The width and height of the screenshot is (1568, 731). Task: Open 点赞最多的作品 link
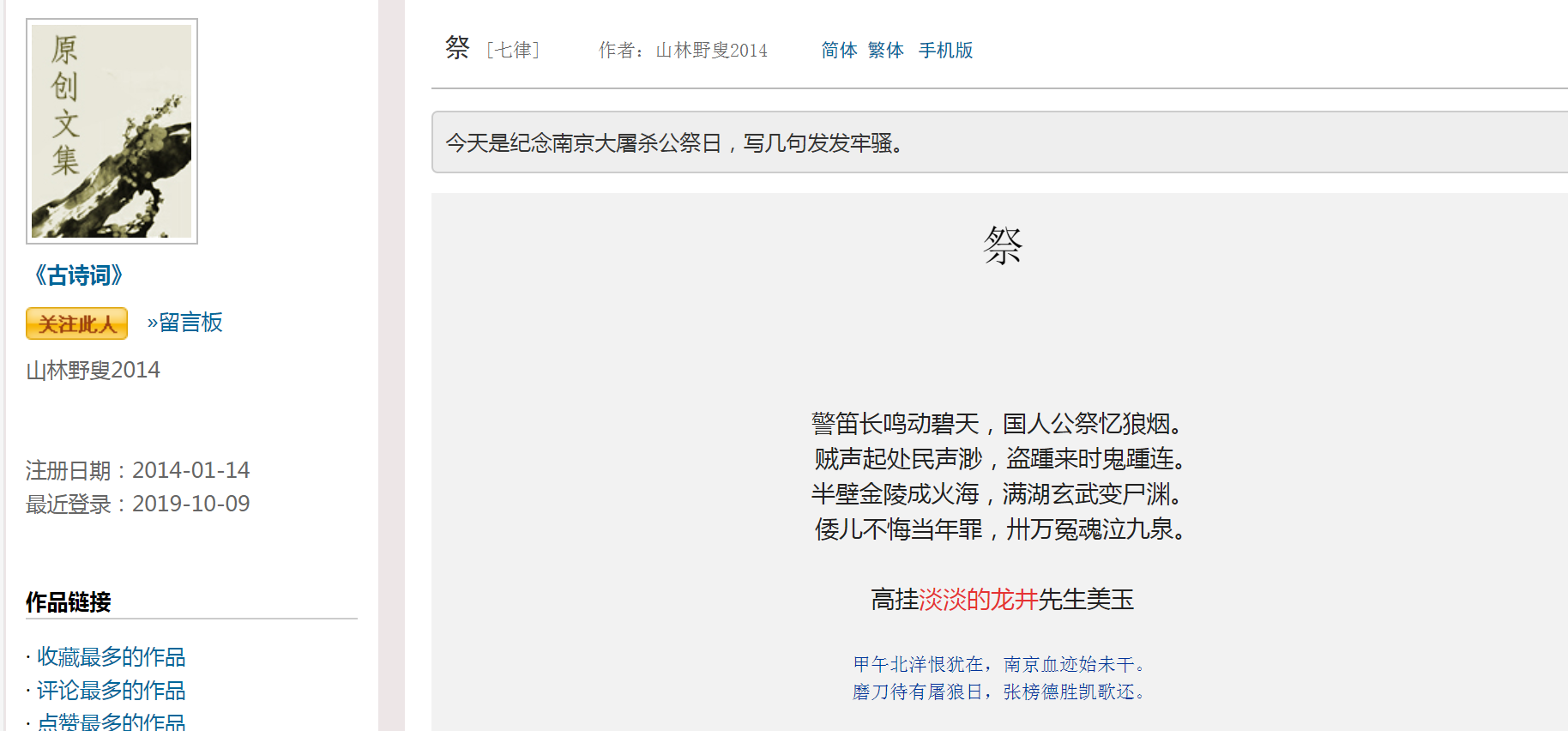click(x=111, y=722)
